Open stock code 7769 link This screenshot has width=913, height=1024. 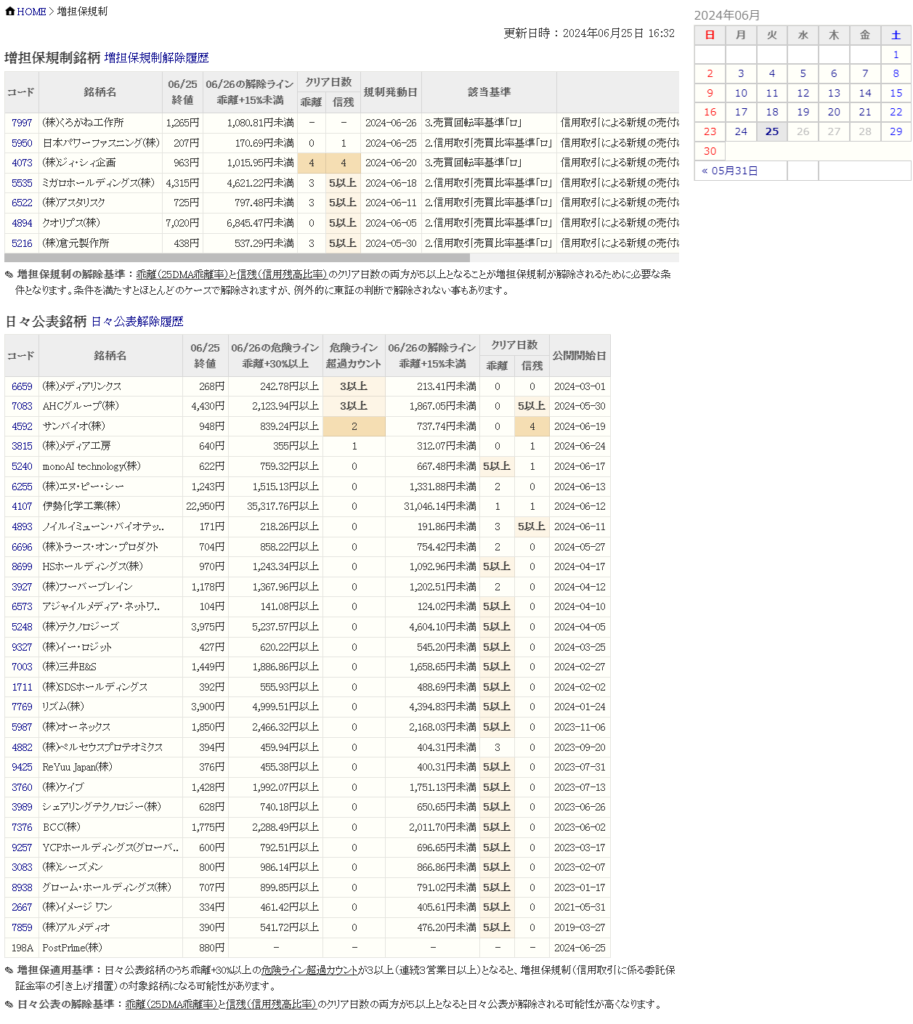22,707
